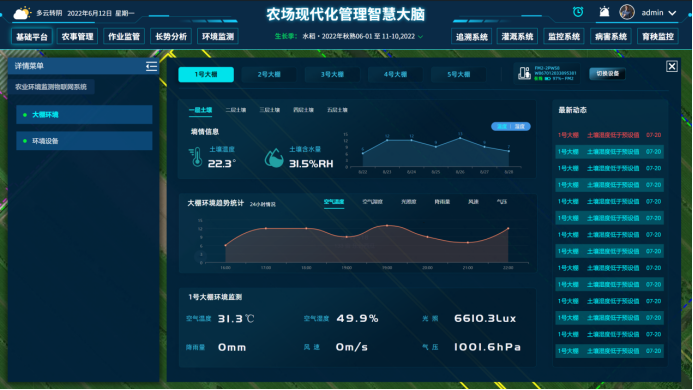Open the admin account dropdown arrow
The width and height of the screenshot is (693, 390).
(672, 13)
